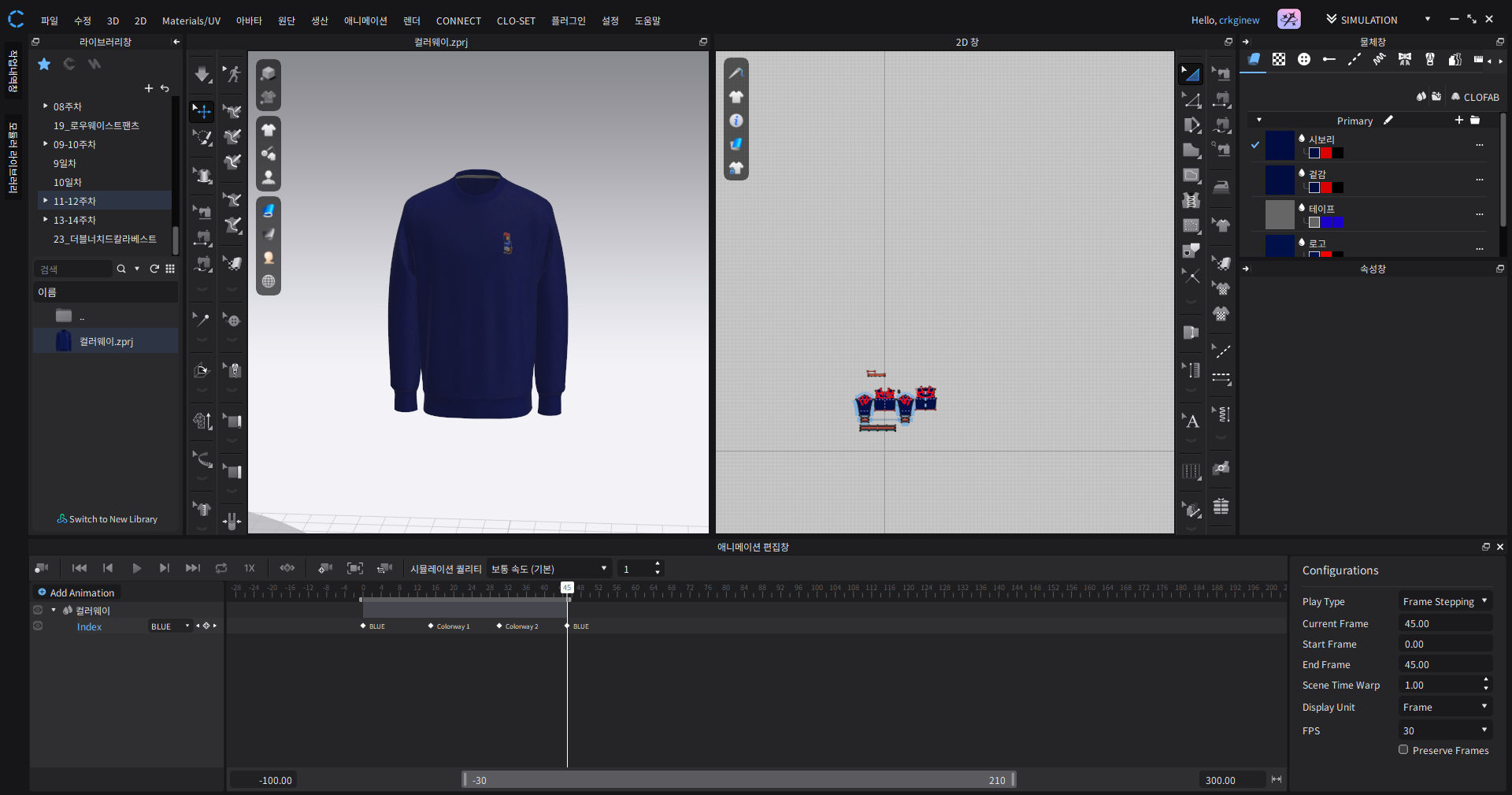Open the Materials/UV menu
This screenshot has width=1512, height=795.
click(191, 20)
